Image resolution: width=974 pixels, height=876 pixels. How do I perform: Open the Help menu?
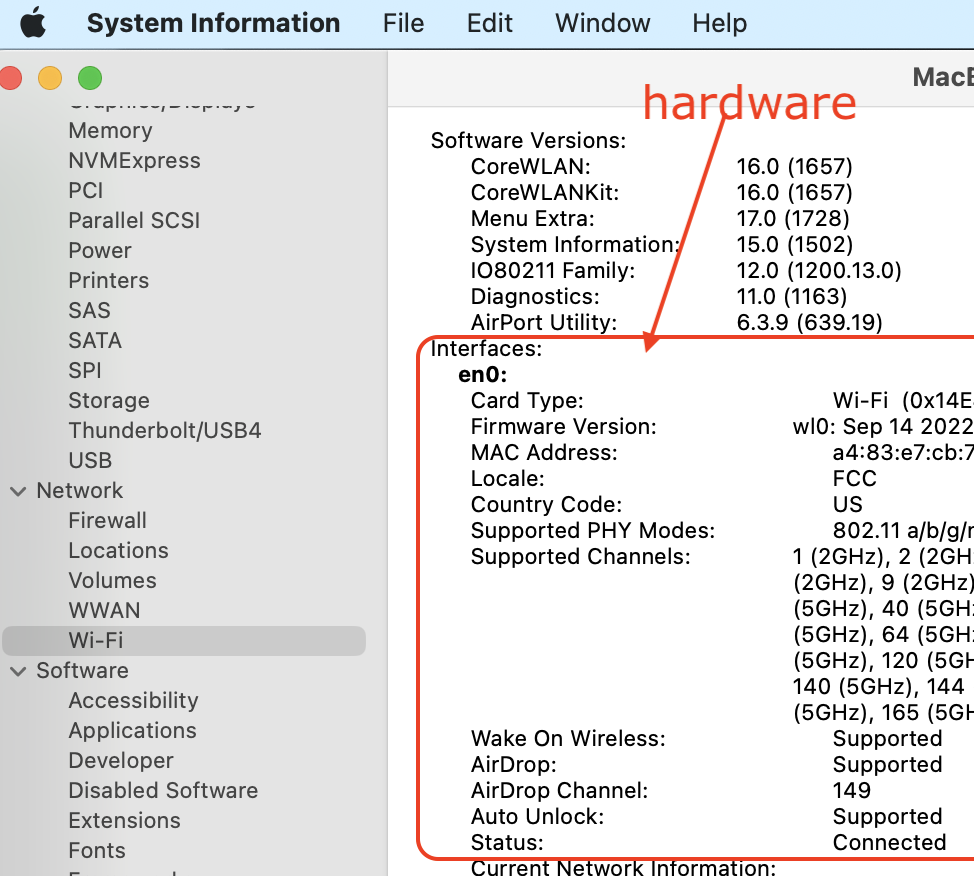pos(719,22)
